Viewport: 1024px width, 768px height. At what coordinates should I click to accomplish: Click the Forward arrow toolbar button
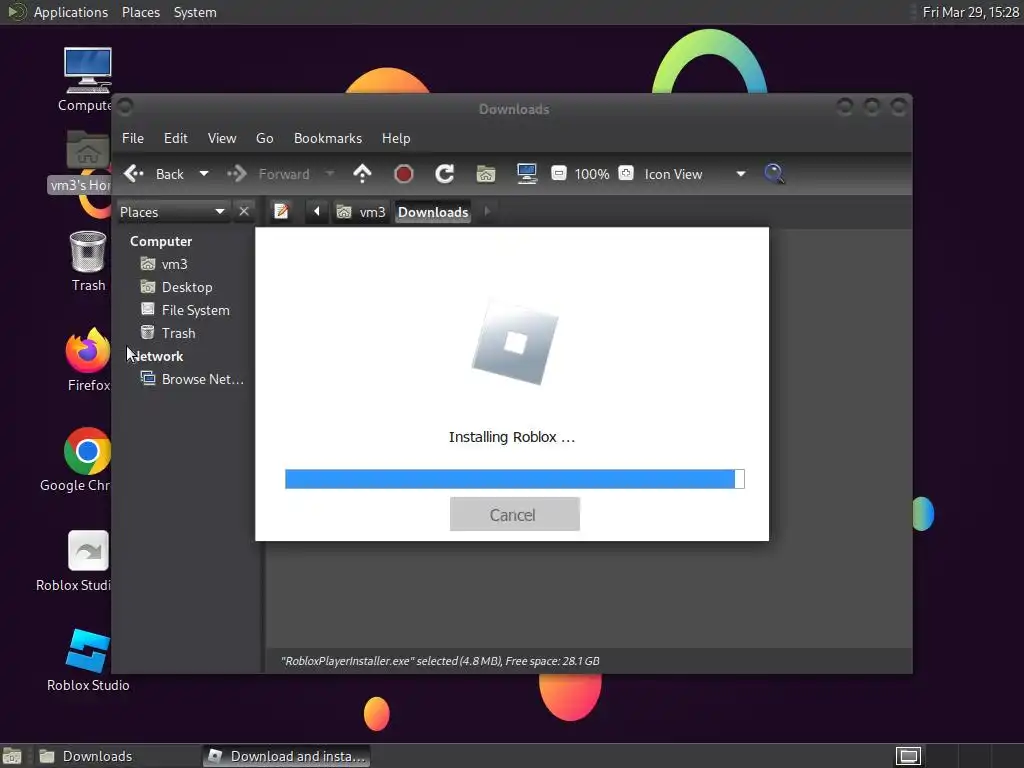(236, 174)
